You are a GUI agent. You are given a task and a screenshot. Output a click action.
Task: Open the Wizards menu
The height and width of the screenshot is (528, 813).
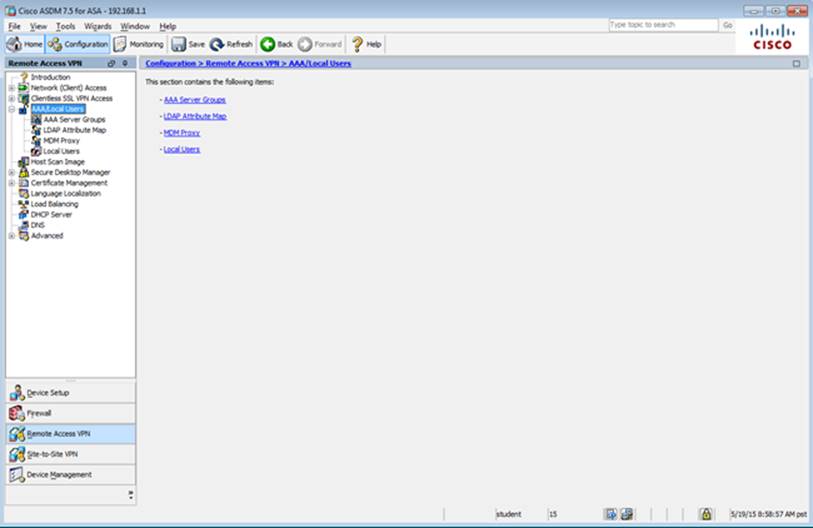98,26
